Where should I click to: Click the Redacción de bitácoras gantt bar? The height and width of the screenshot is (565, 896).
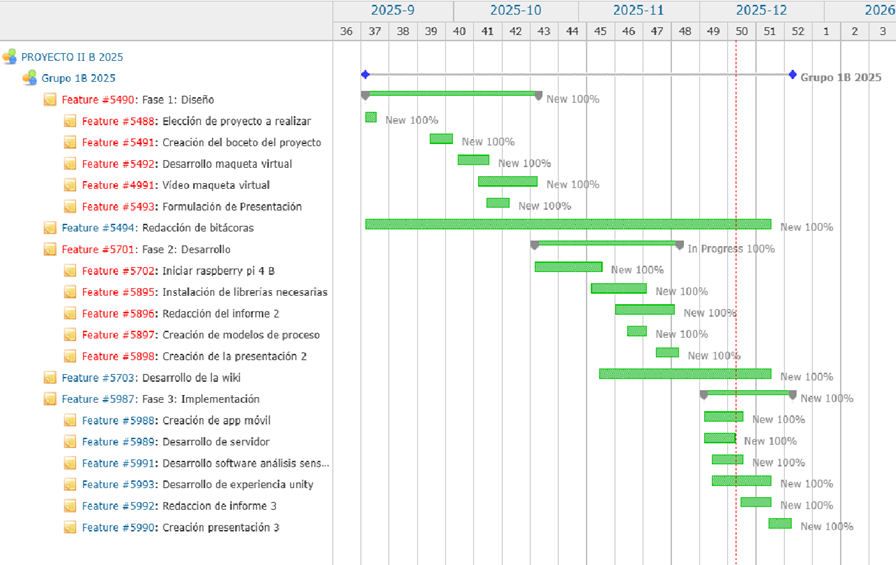(x=567, y=224)
